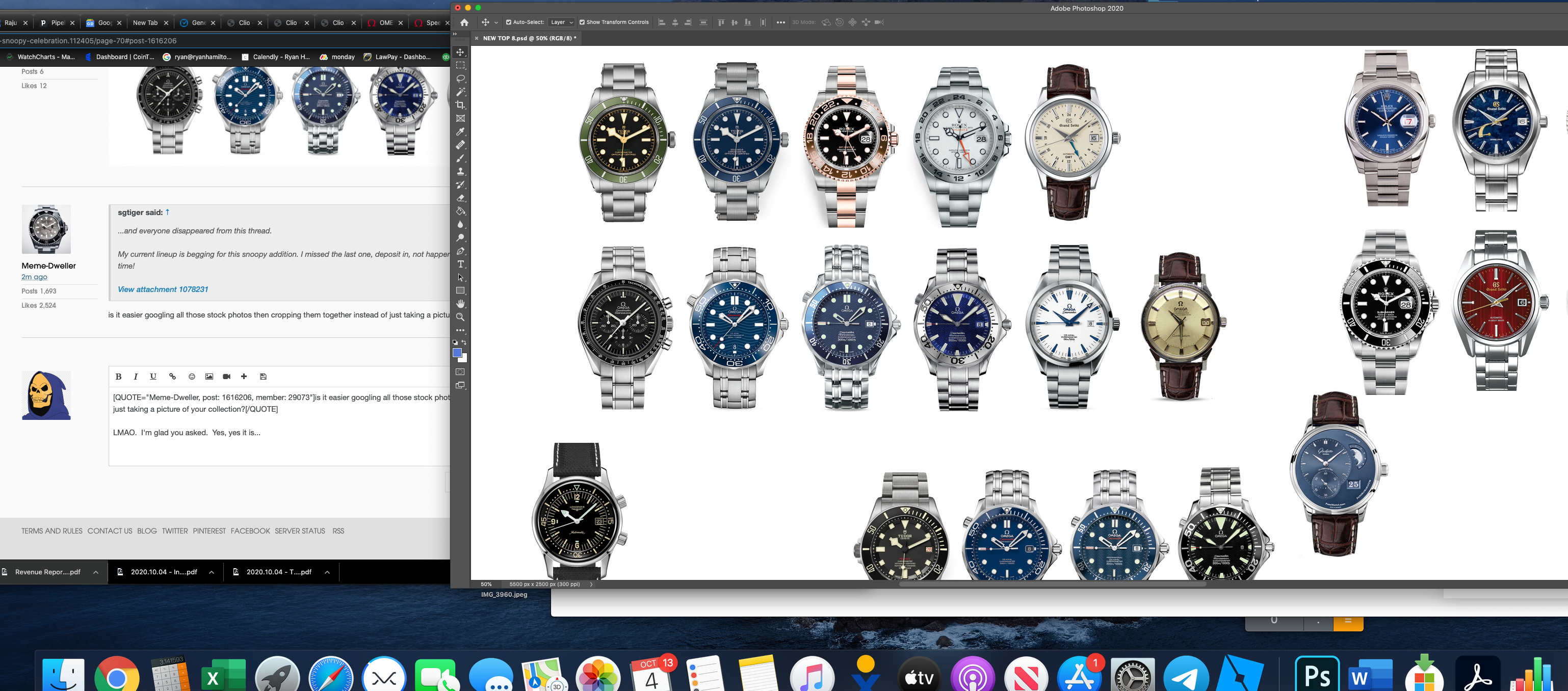Select the Clone Stamp tool
This screenshot has height=691, width=1568.
460,172
